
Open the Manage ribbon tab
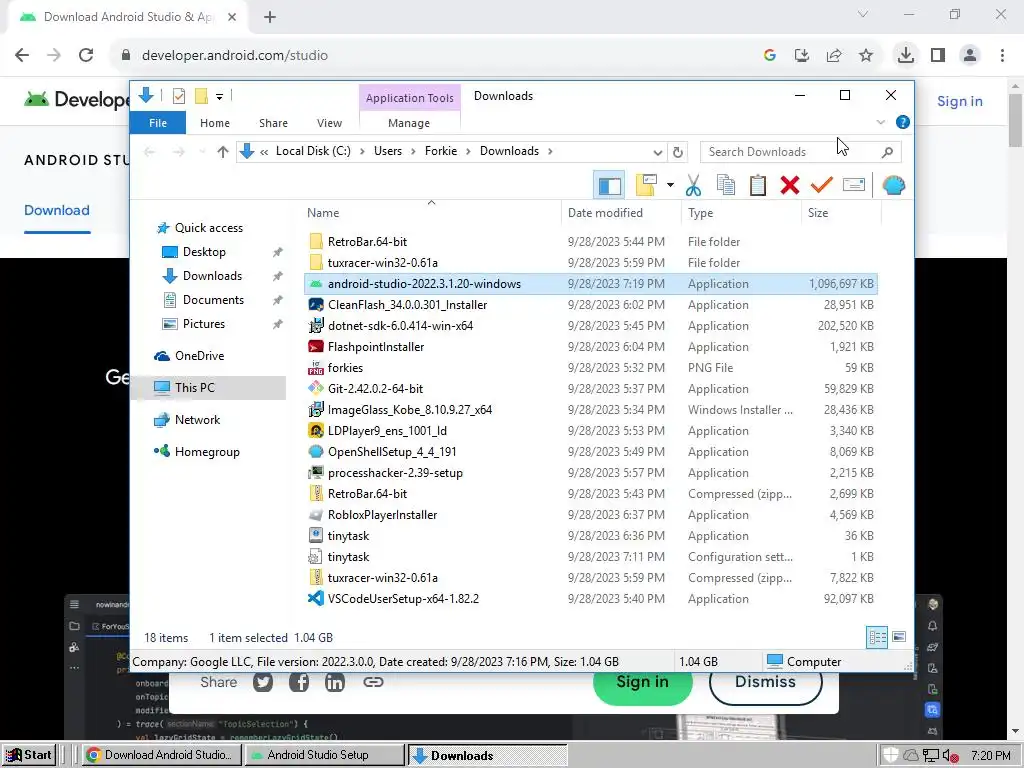tap(409, 123)
